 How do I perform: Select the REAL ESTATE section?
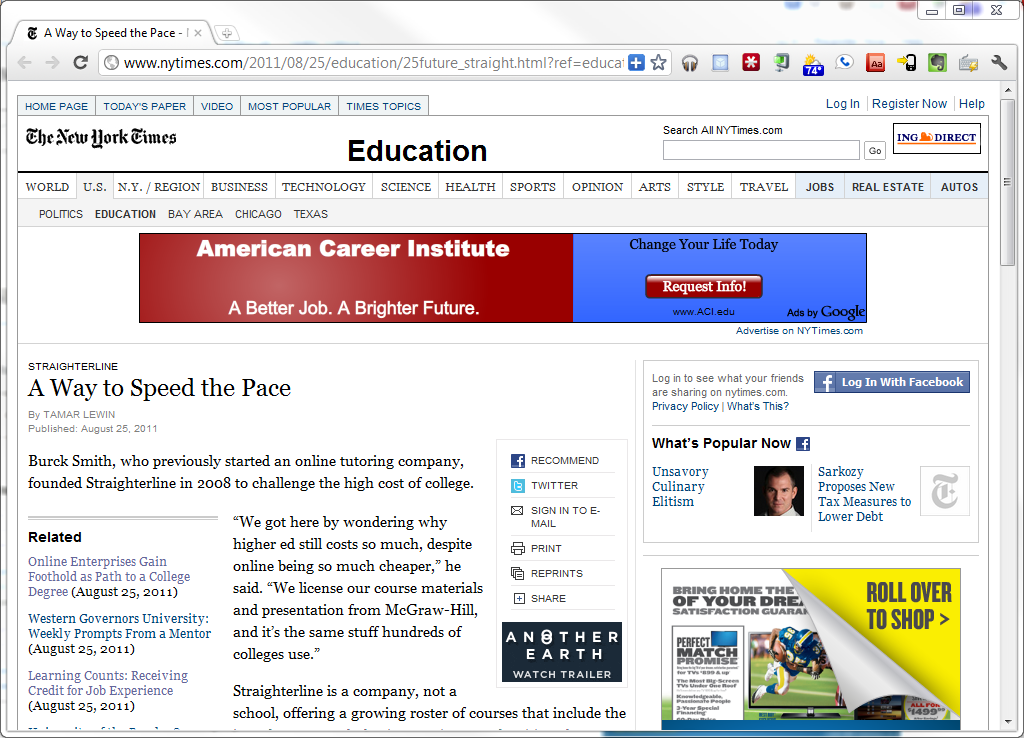click(888, 187)
